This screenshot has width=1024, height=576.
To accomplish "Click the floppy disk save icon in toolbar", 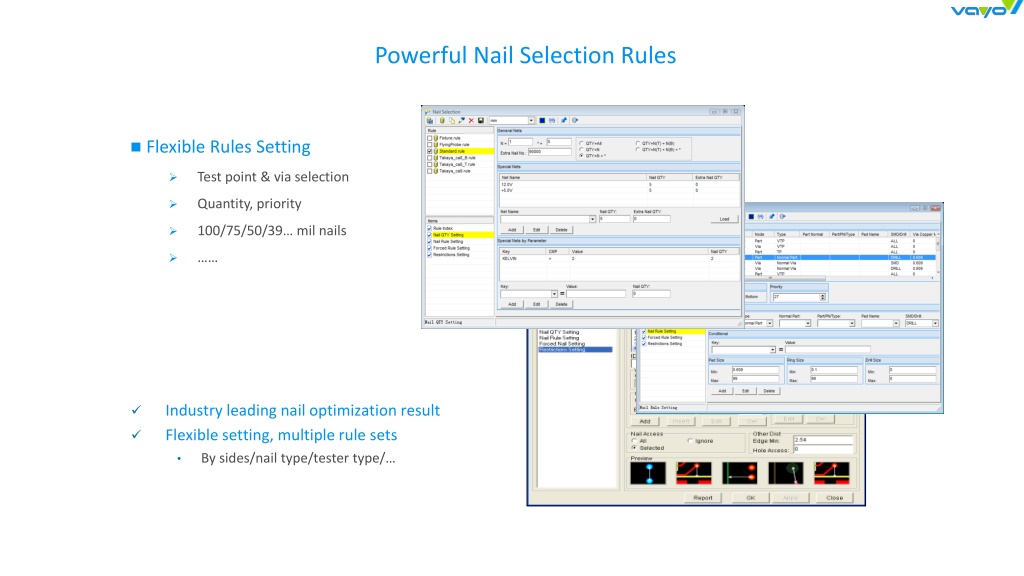I will coord(481,121).
